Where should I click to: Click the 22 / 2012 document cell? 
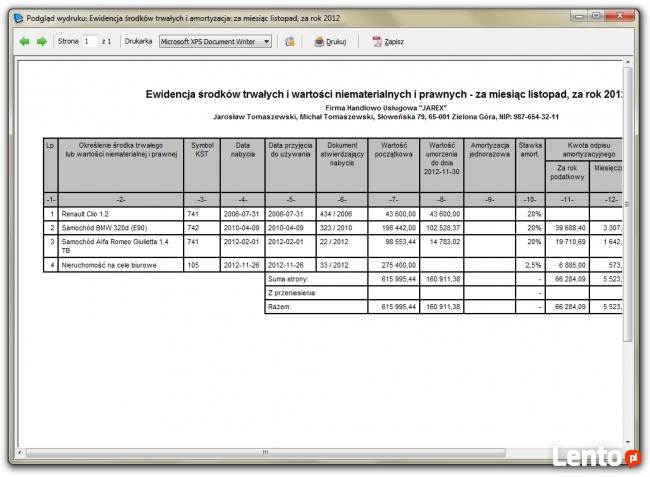[x=342, y=246]
